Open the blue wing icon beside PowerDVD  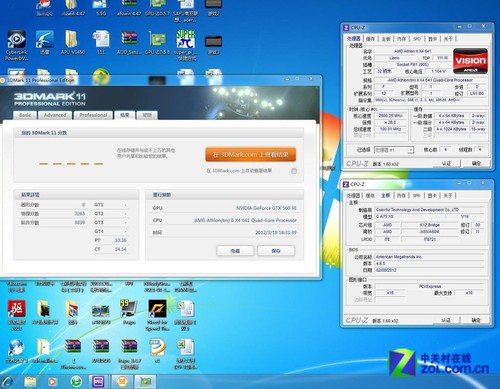[x=44, y=43]
